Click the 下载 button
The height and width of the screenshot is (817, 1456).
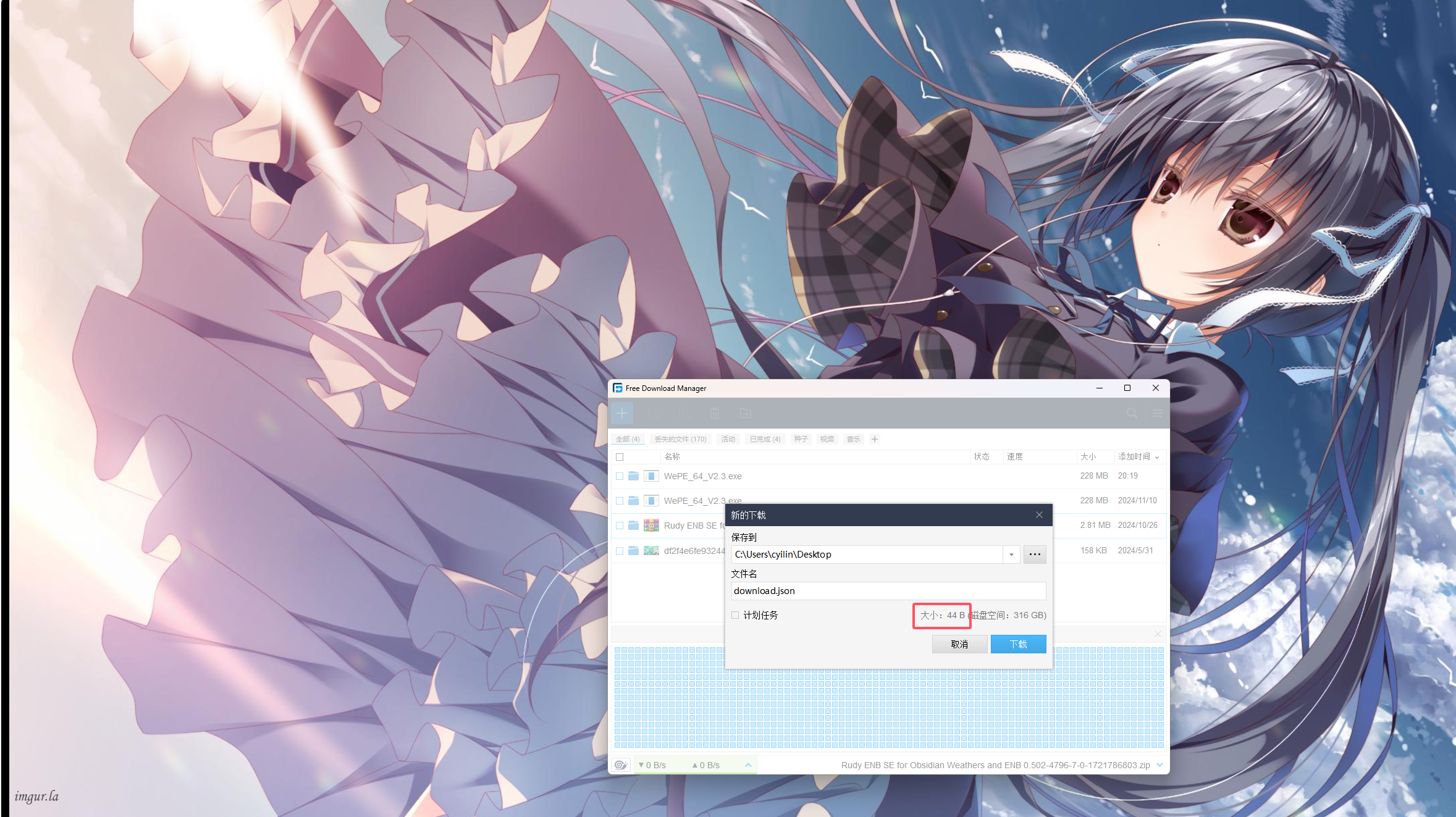pyautogui.click(x=1018, y=644)
